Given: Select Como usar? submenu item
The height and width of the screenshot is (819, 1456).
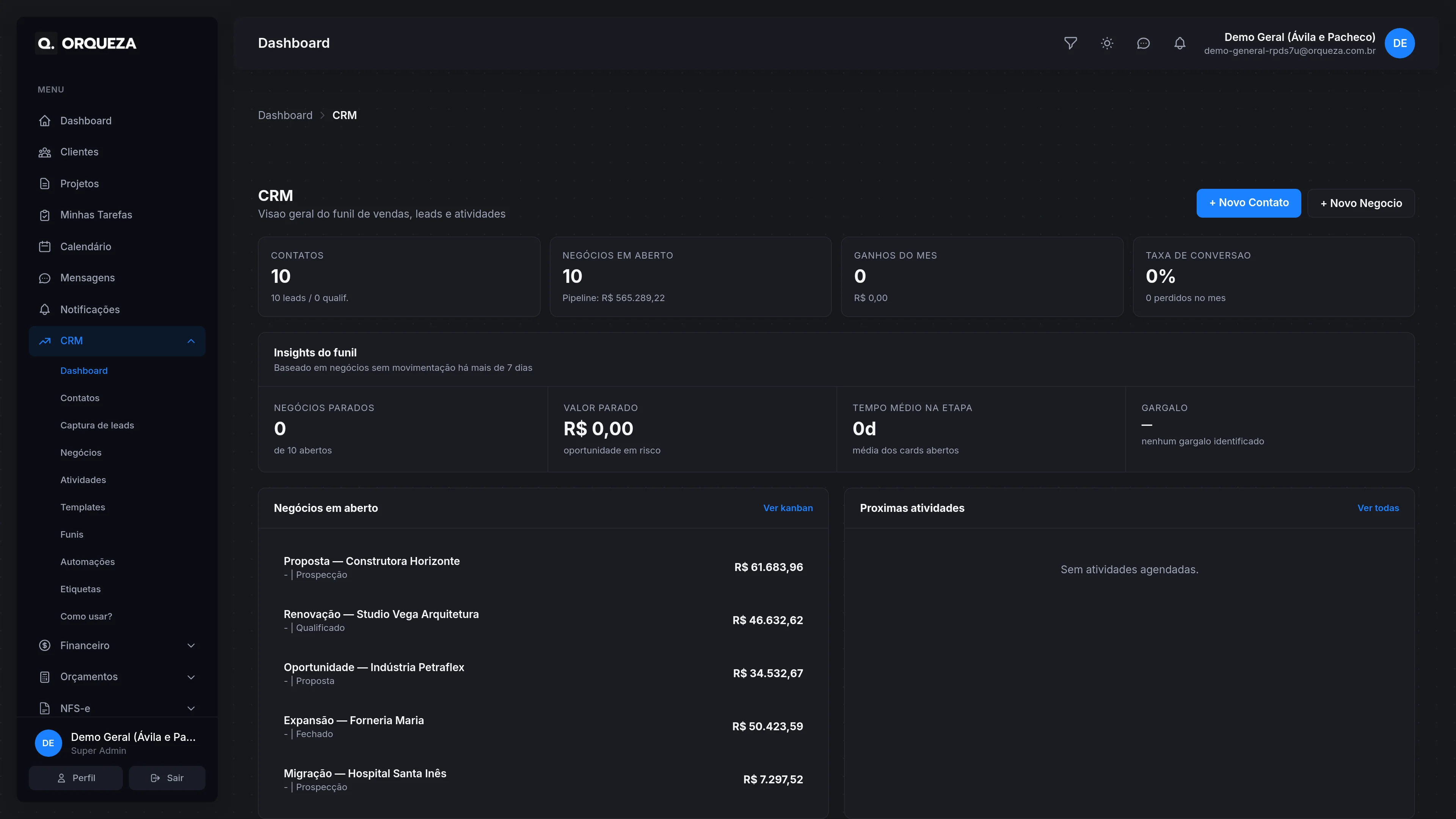Looking at the screenshot, I should click(86, 616).
